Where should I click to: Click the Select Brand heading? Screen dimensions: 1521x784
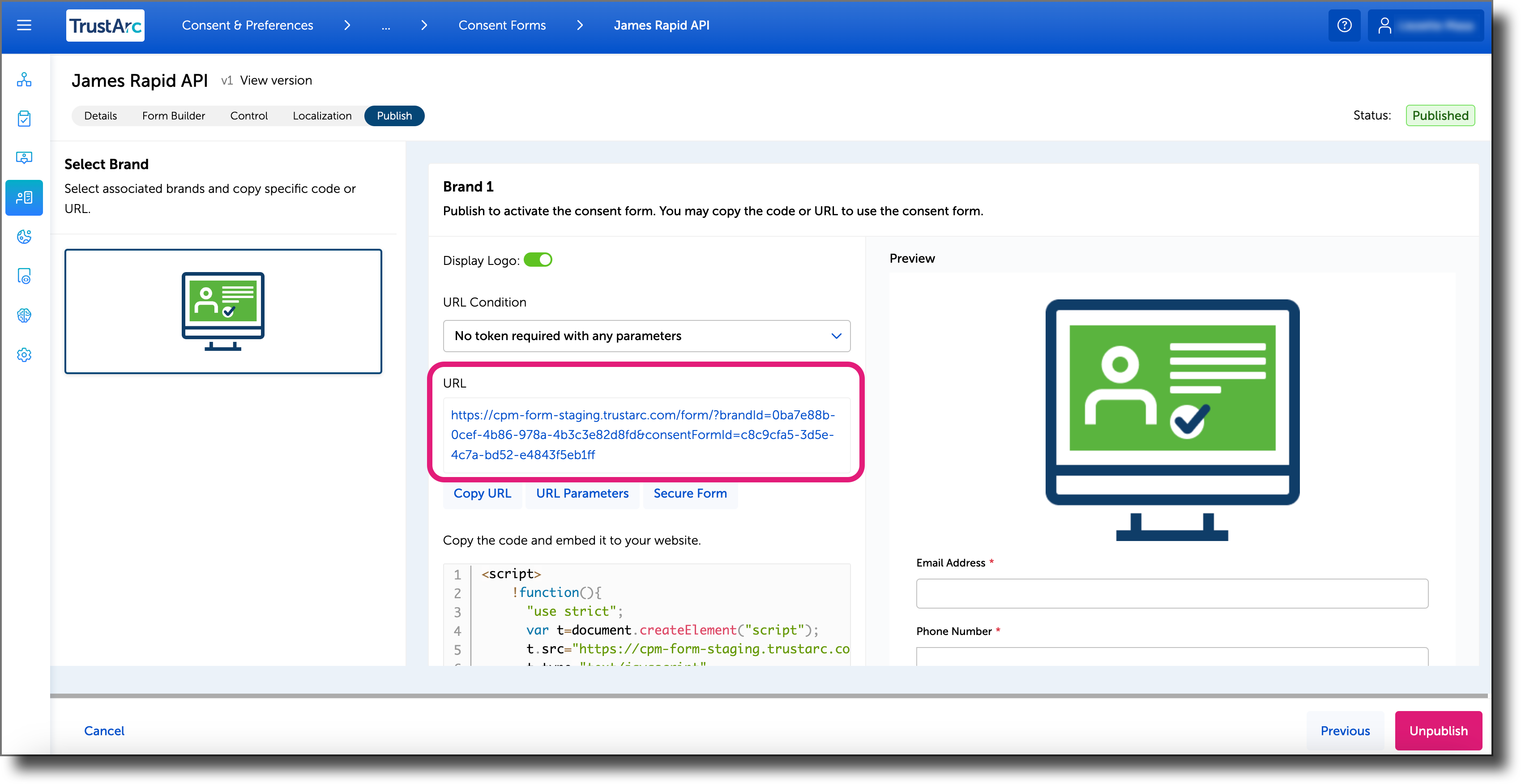pos(106,164)
